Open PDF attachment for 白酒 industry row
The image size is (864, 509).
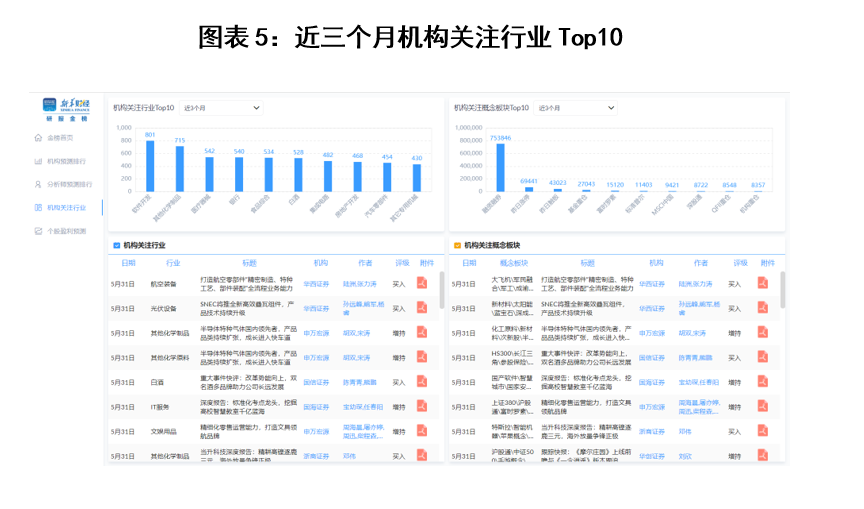tap(423, 382)
